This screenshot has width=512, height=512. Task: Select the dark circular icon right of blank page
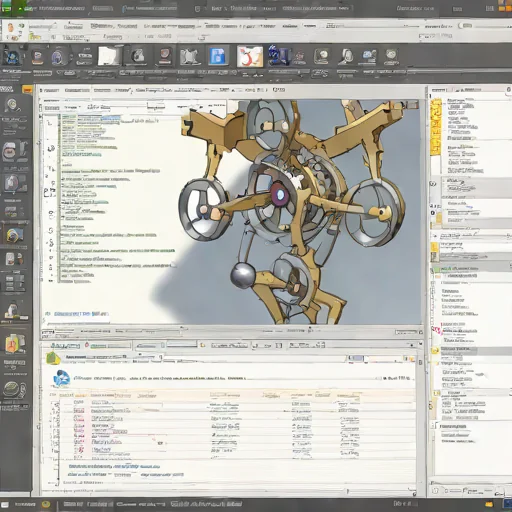tap(138, 56)
